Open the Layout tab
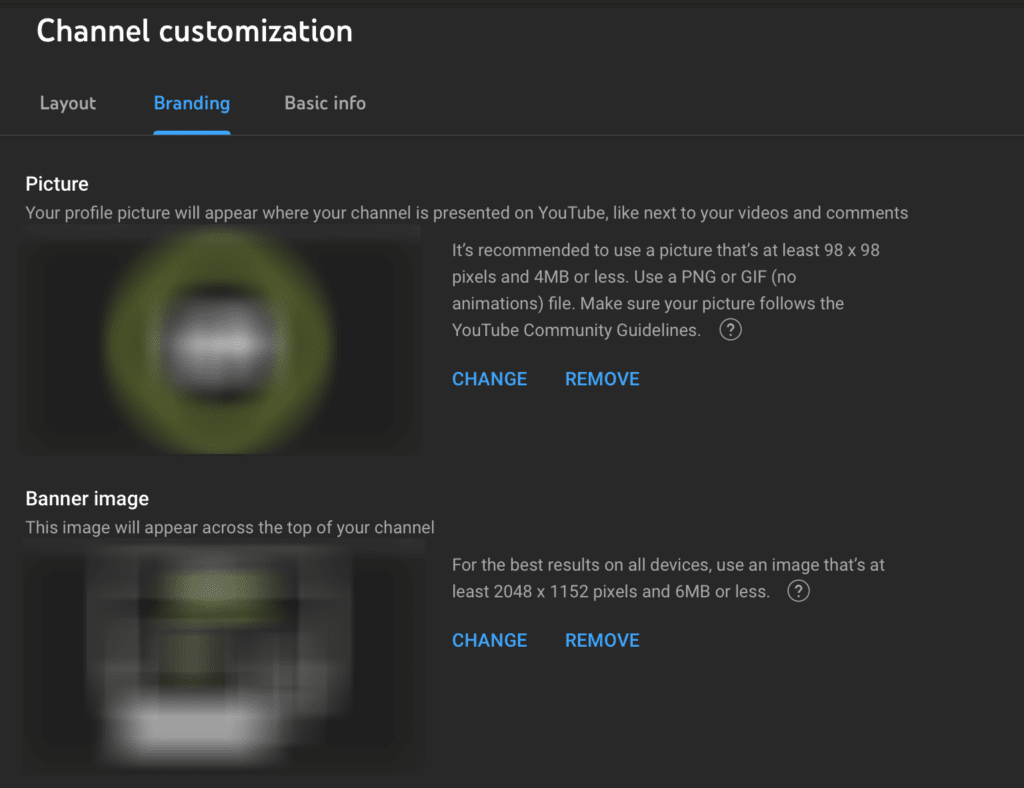The image size is (1024, 788). pyautogui.click(x=67, y=103)
